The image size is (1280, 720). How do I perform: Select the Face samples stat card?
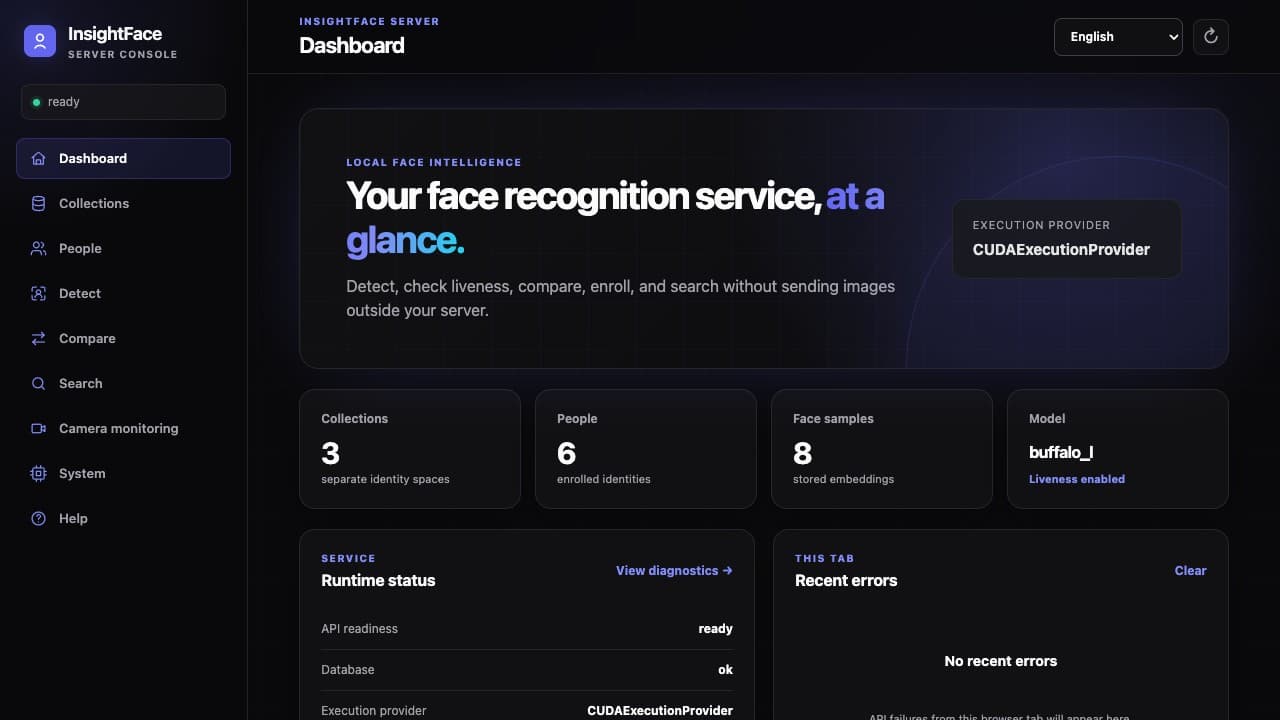pyautogui.click(x=882, y=449)
